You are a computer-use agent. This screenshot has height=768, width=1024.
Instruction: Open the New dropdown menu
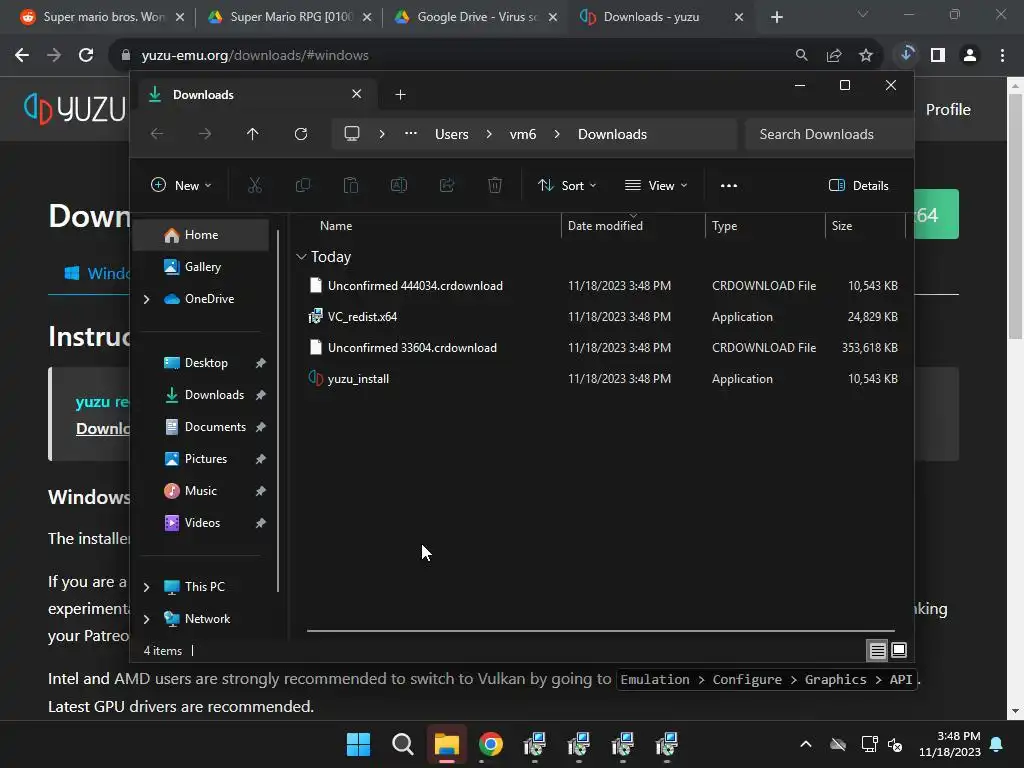tap(181, 185)
